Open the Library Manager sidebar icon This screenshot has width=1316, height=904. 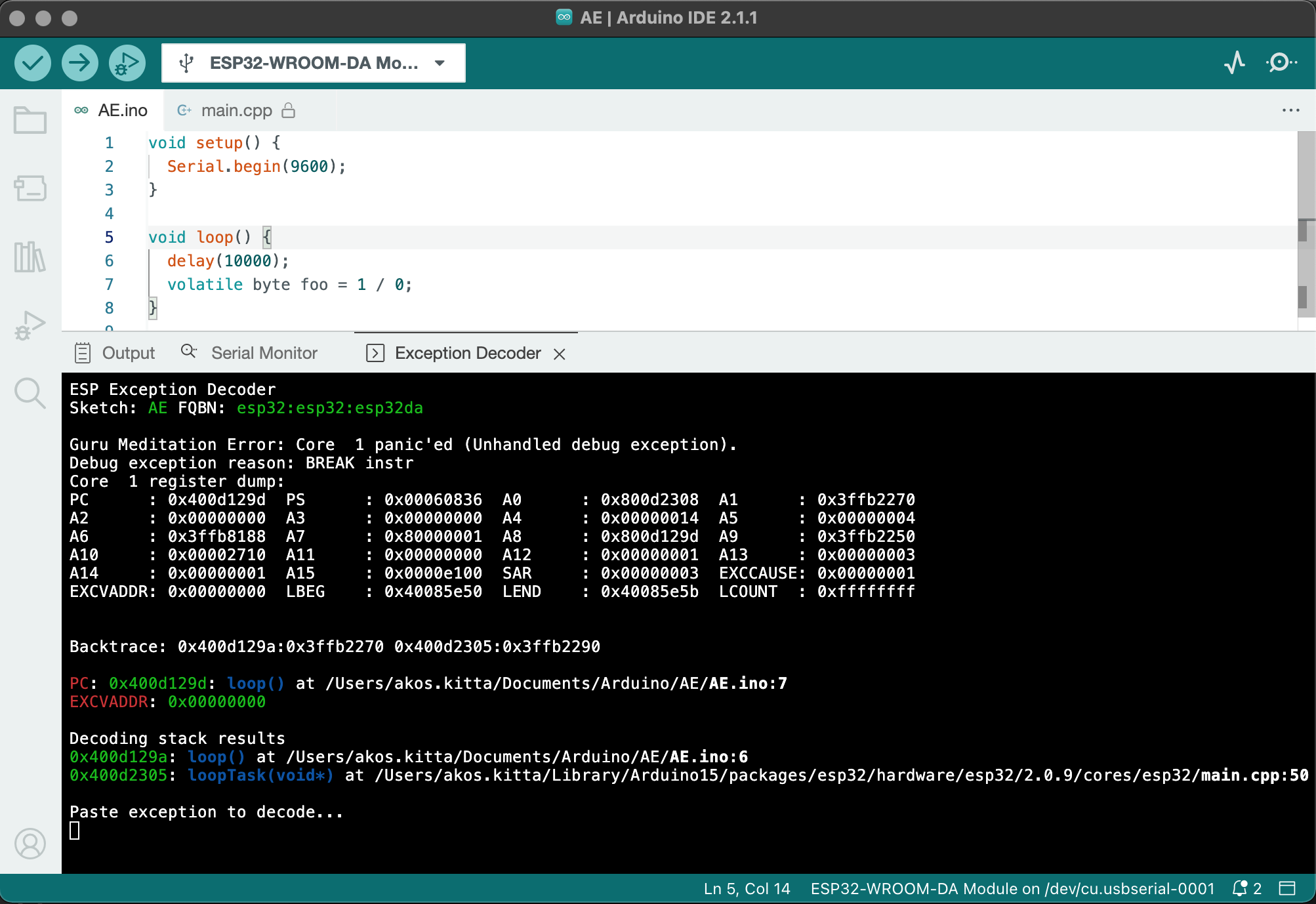coord(30,257)
